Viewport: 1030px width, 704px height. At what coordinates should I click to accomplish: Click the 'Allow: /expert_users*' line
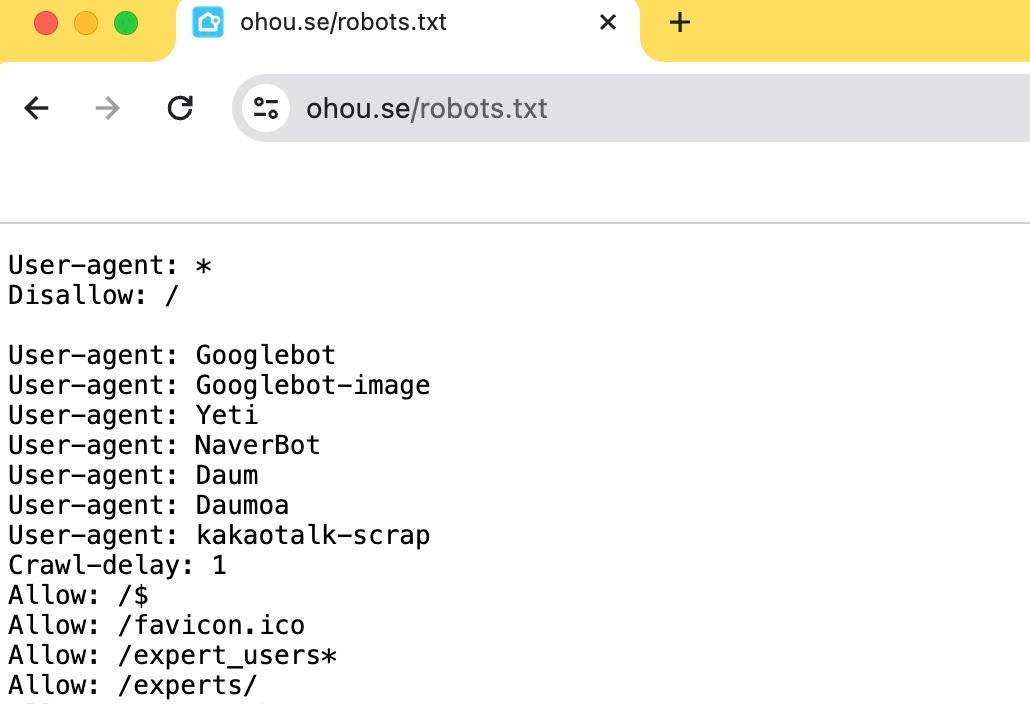pyautogui.click(x=173, y=655)
